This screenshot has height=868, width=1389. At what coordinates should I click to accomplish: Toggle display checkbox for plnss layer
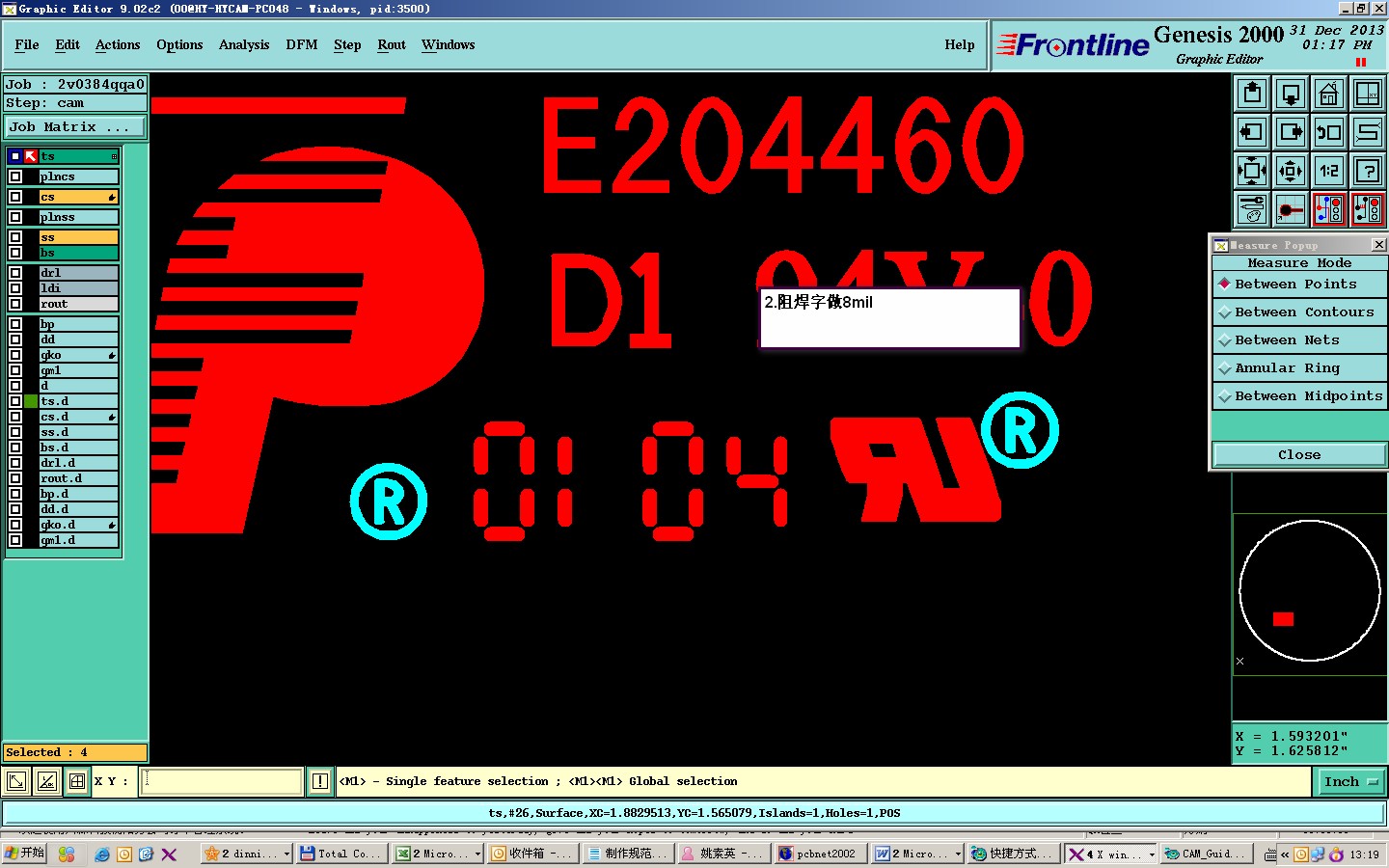15,217
